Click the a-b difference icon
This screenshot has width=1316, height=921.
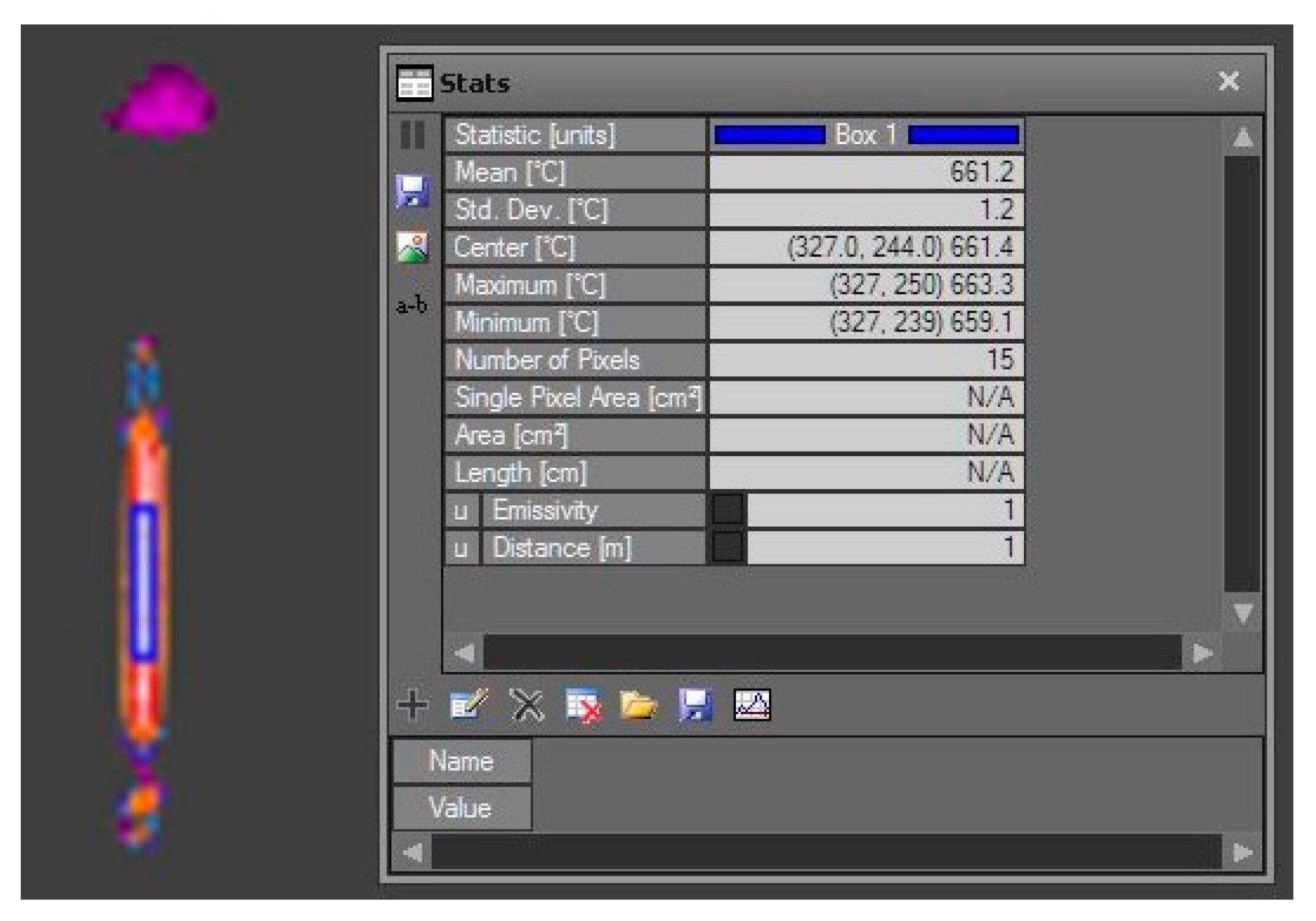point(411,304)
